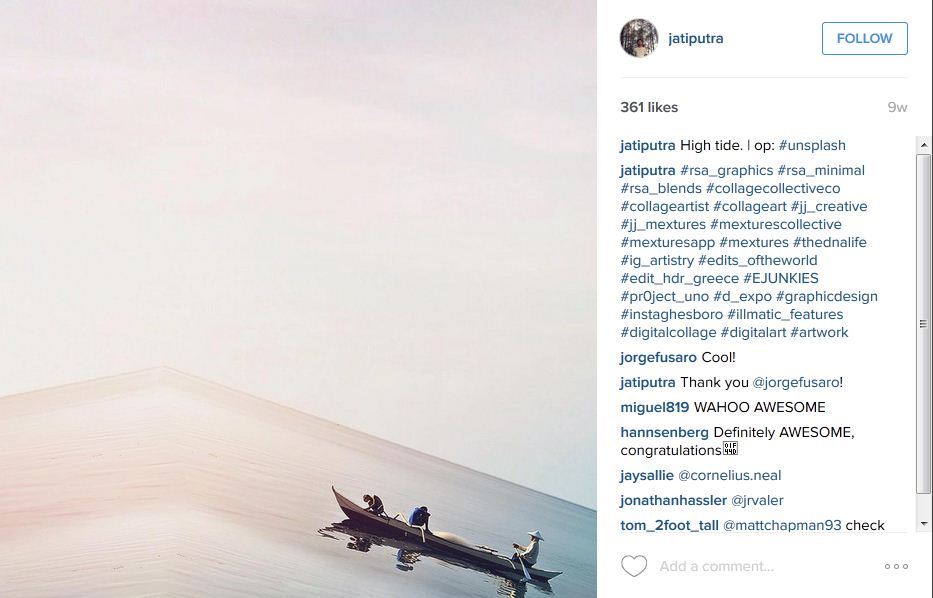
Task: Like the post with heart icon
Action: (x=634, y=566)
